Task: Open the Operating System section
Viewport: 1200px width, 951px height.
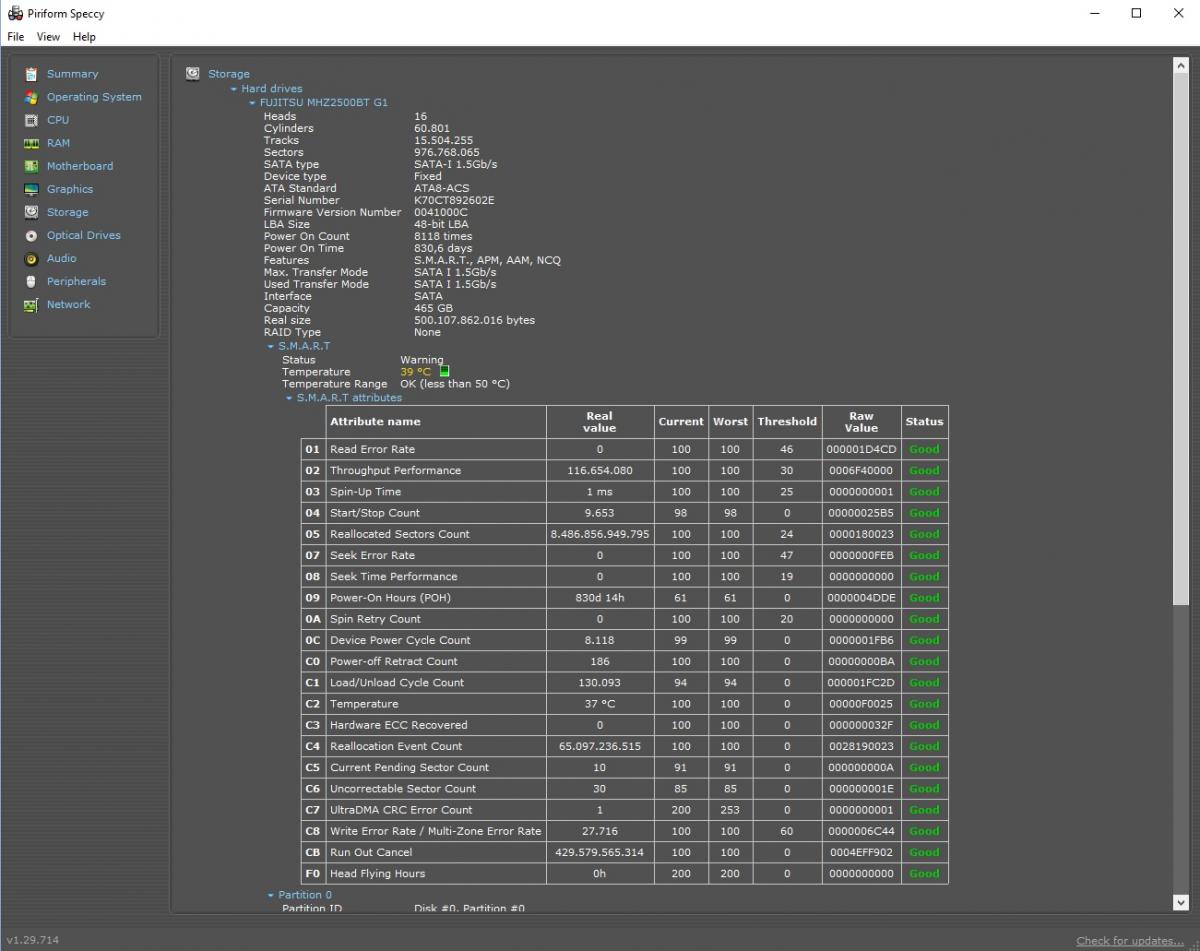Action: click(x=94, y=97)
